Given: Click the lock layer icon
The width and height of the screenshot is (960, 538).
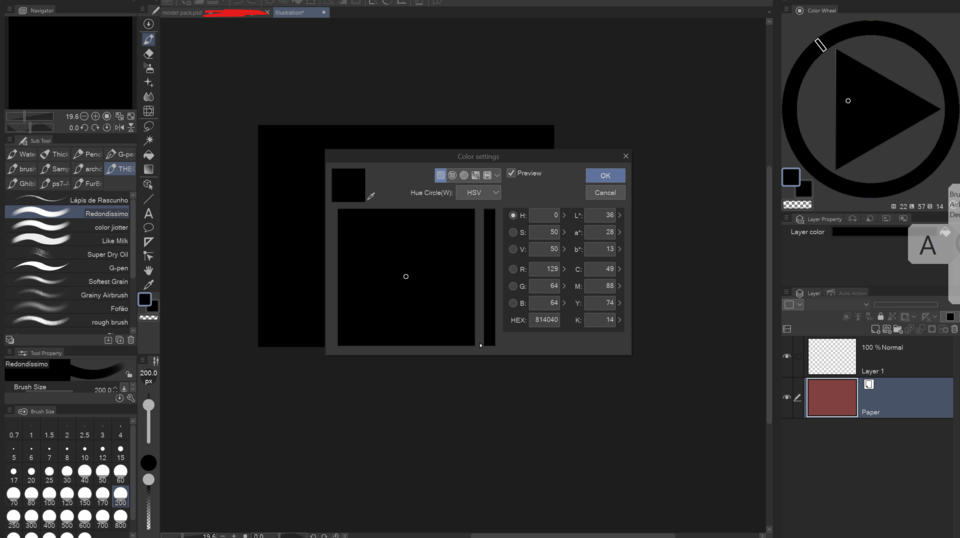Looking at the screenshot, I should (x=880, y=317).
